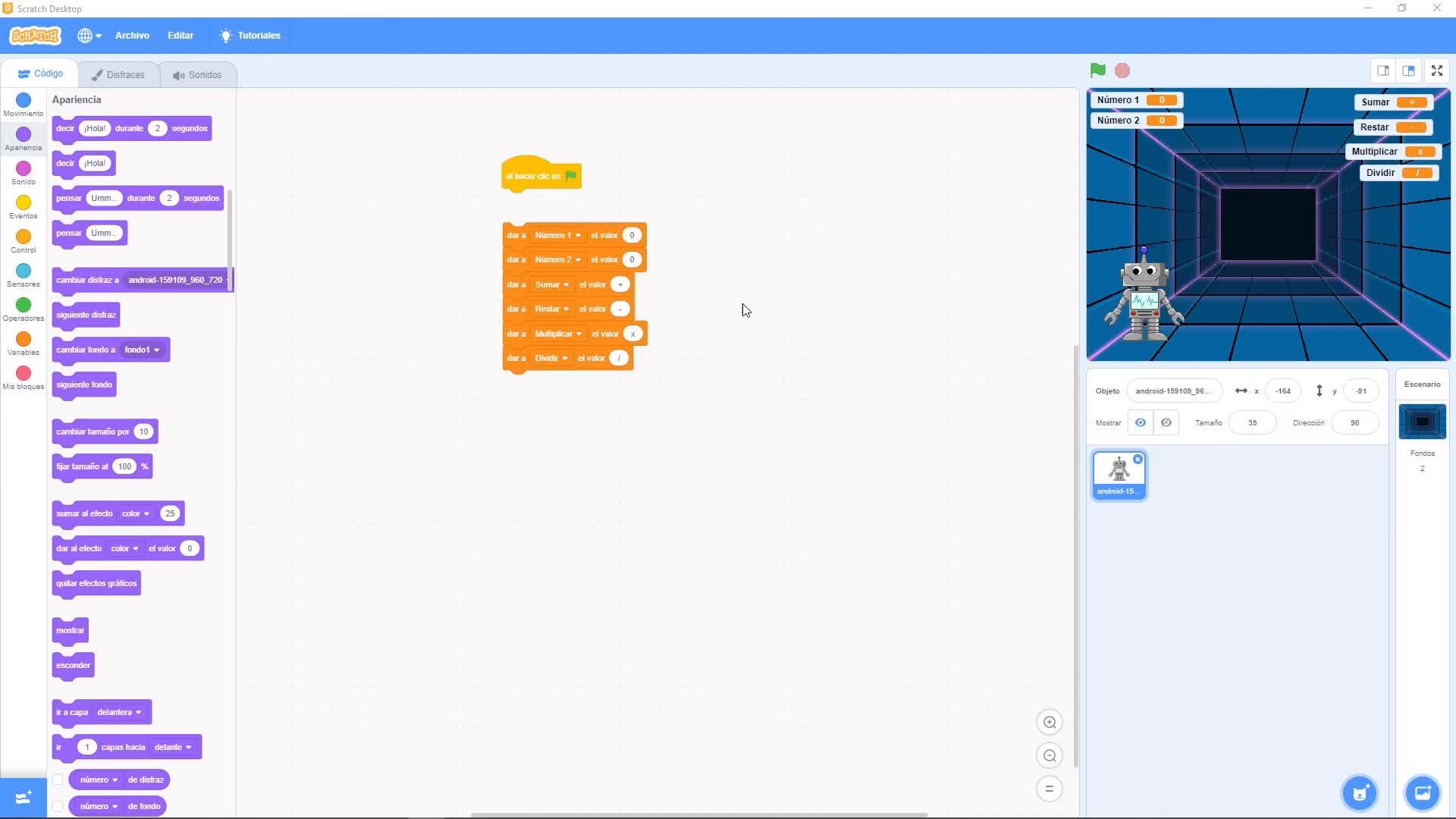Add a new sprite with the cat button
This screenshot has width=1456, height=819.
(x=1360, y=792)
